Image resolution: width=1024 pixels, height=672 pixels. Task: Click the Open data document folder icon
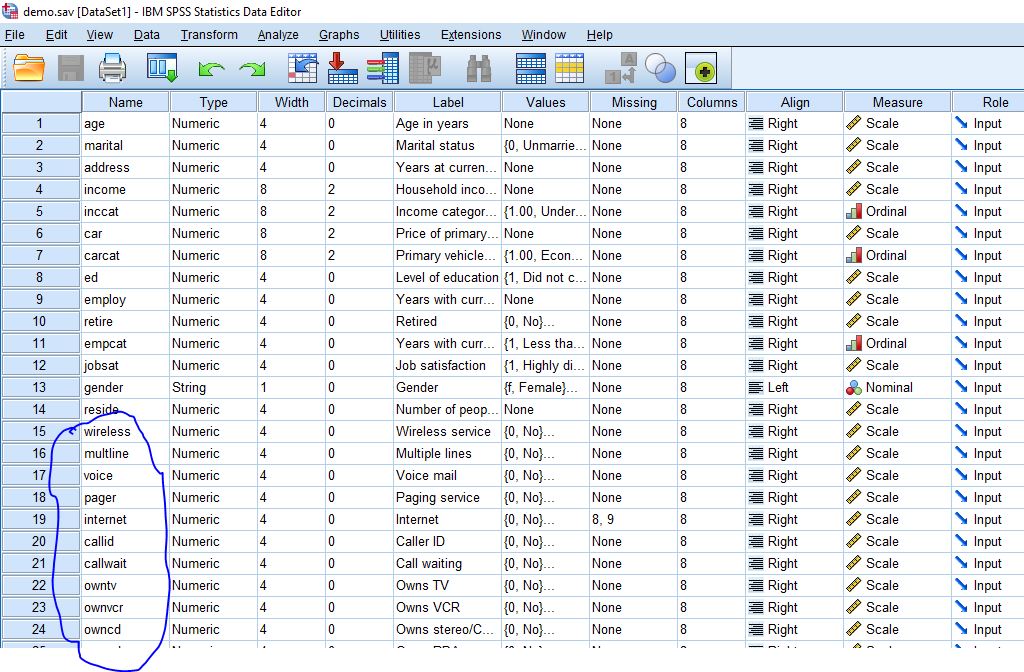coord(29,68)
